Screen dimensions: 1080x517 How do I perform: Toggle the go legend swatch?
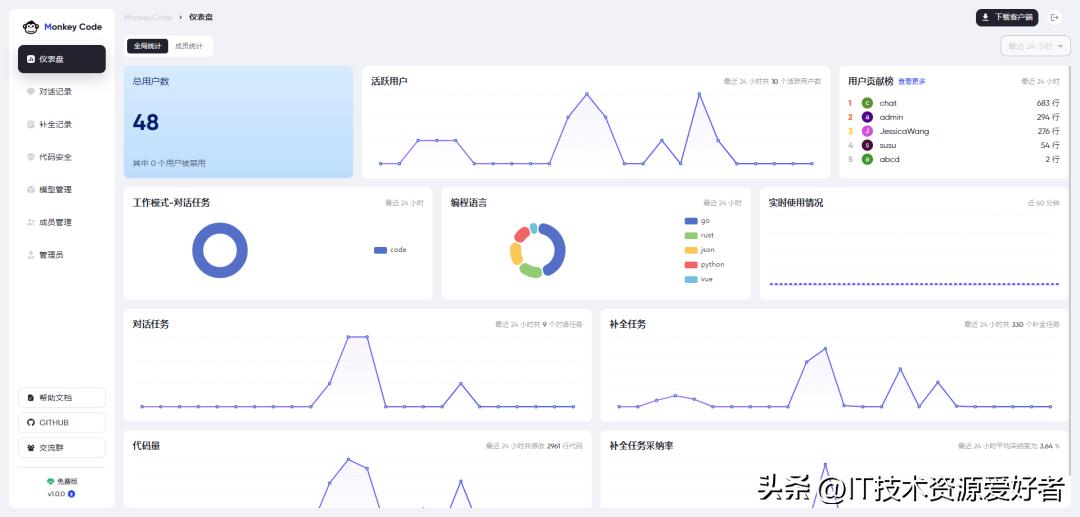(x=691, y=221)
